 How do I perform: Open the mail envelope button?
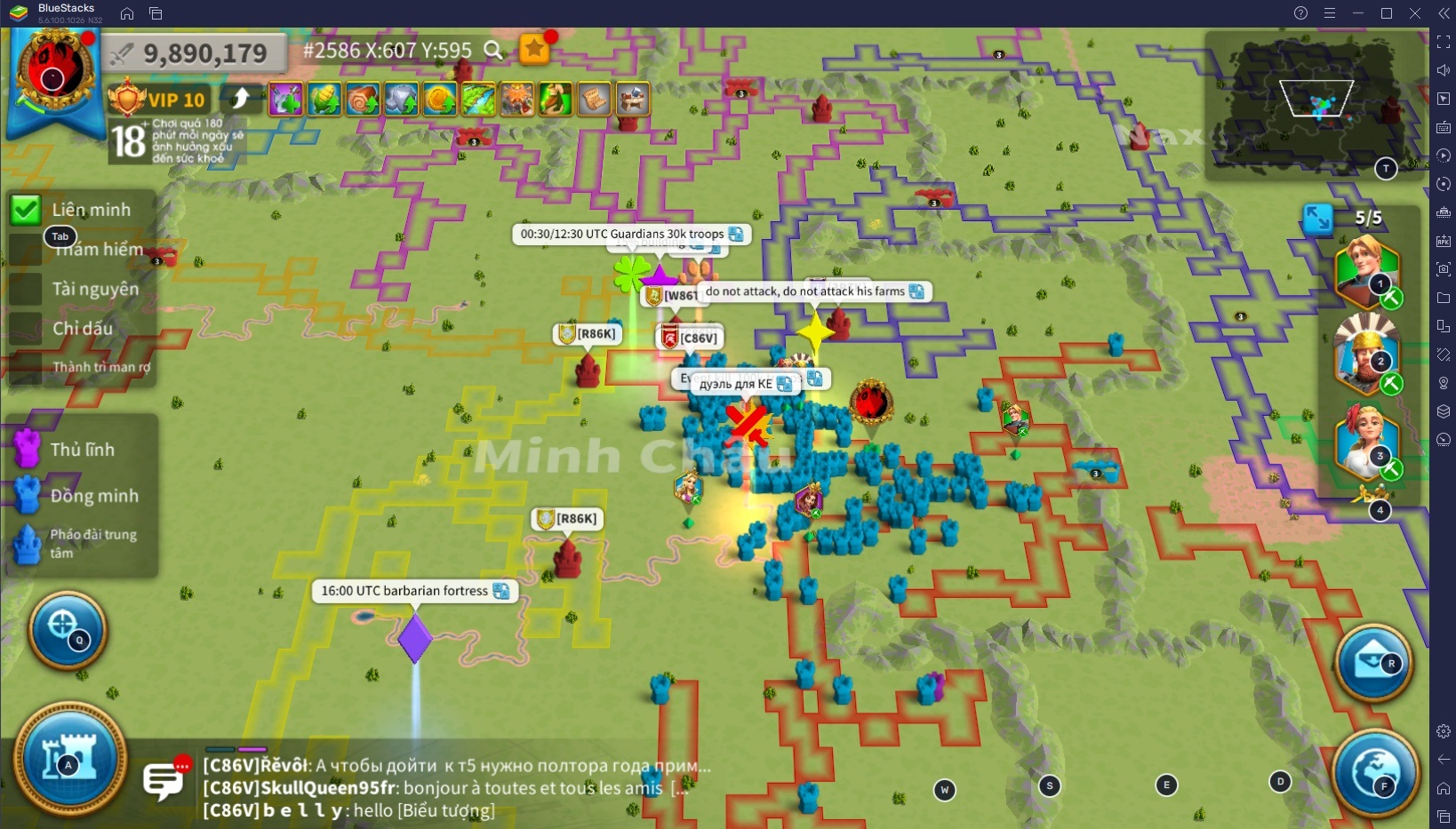(1373, 663)
